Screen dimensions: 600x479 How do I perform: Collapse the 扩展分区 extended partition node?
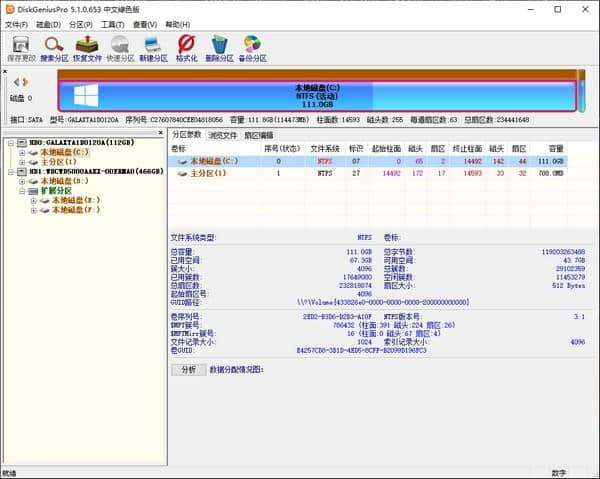[x=23, y=191]
